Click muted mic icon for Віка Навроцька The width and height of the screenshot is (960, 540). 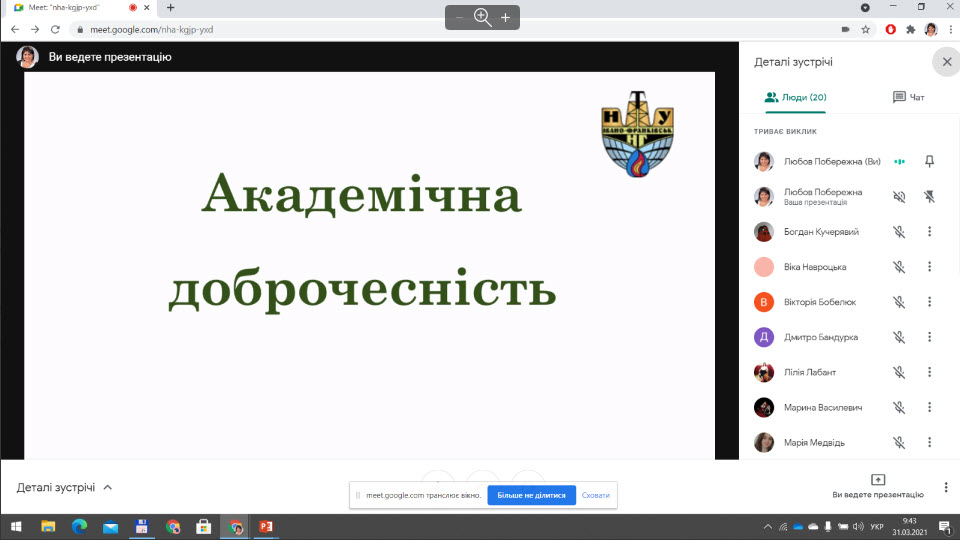tap(899, 267)
